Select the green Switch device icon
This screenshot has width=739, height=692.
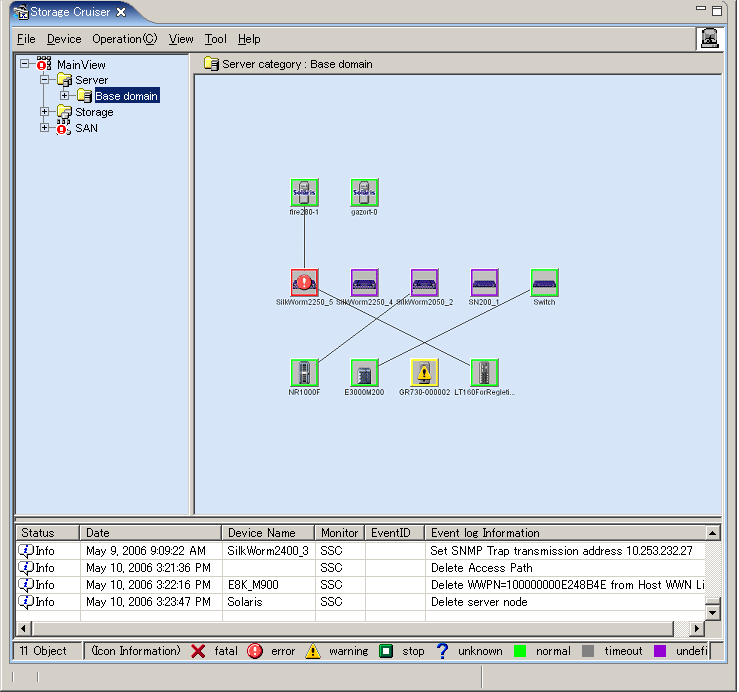coord(544,282)
